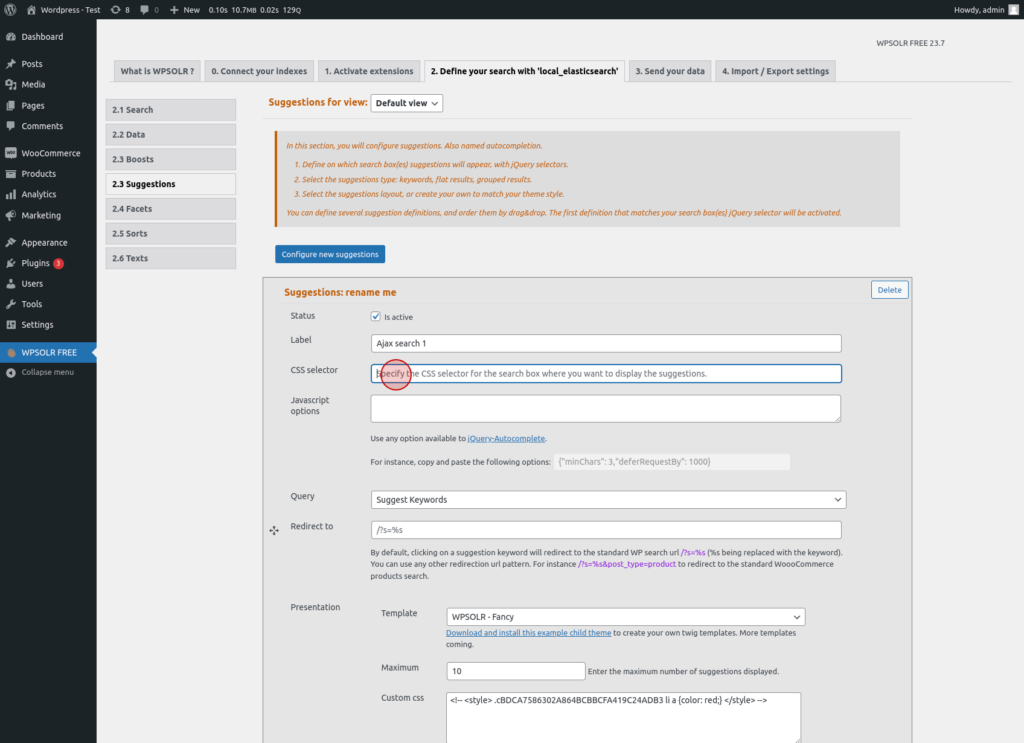Click the Suggestions: rename me heading
The height and width of the screenshot is (743, 1024).
click(340, 292)
